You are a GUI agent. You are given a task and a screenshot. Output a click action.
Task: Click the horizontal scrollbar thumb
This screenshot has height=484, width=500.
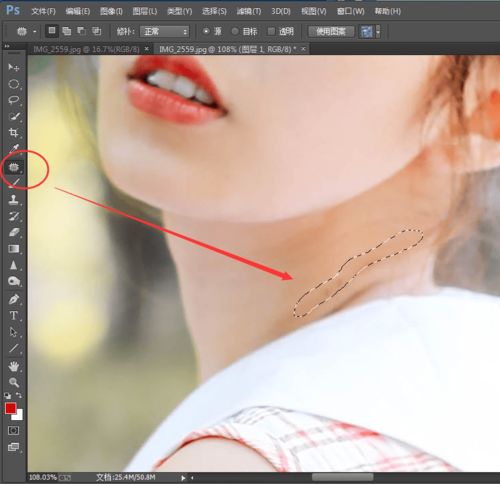(x=342, y=477)
